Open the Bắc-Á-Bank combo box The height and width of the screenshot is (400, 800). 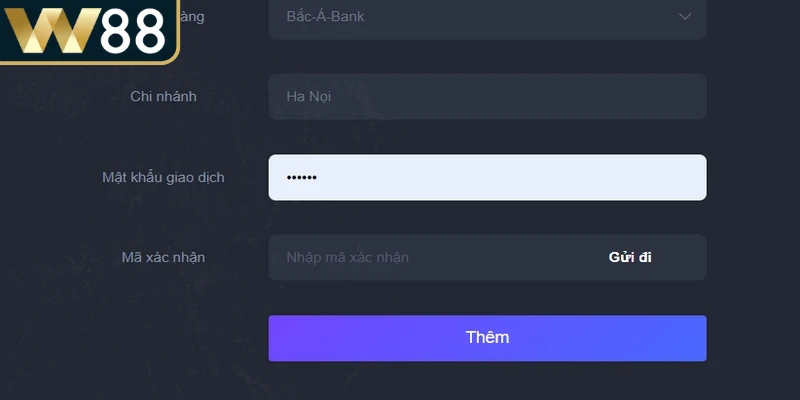click(487, 17)
